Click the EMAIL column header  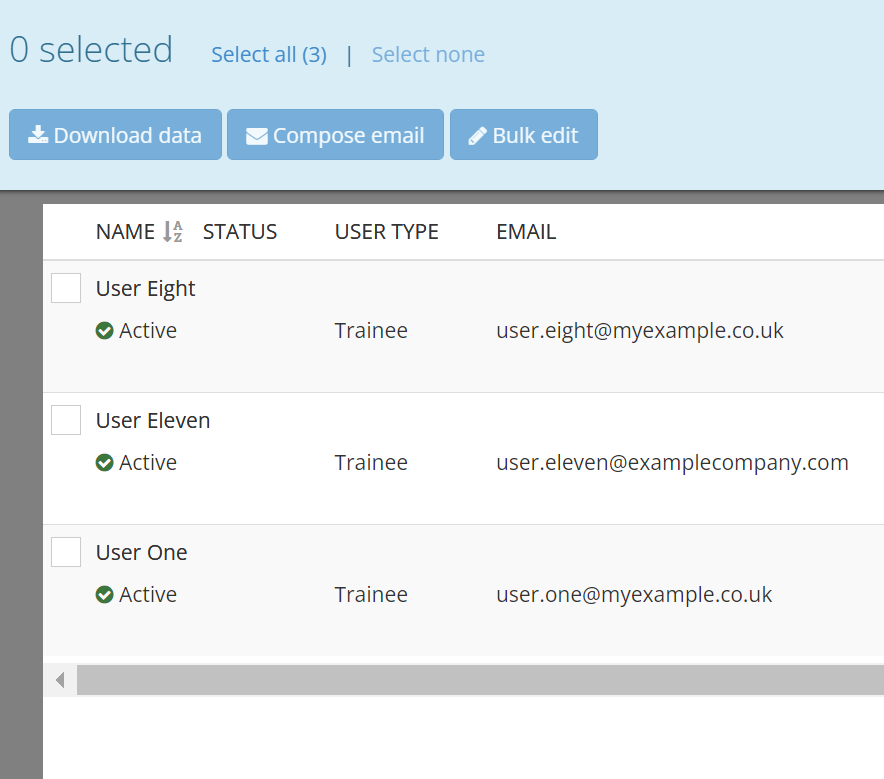[x=526, y=232]
